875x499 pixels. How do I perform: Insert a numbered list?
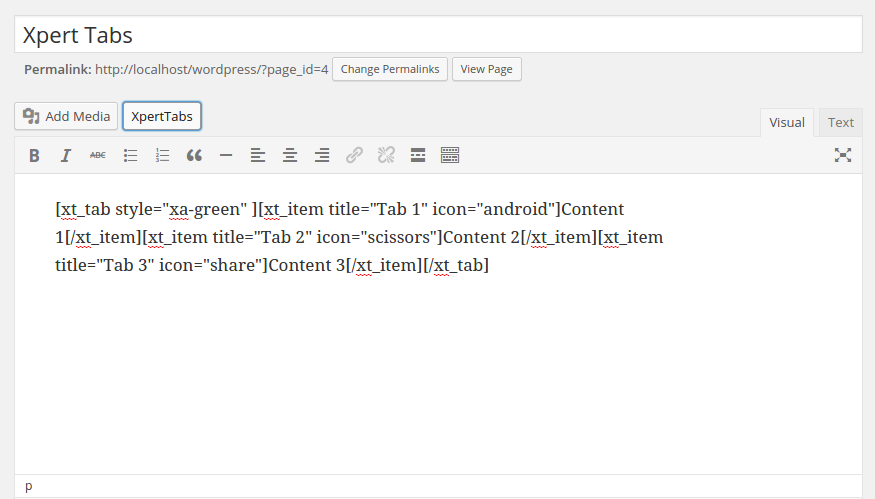(x=162, y=155)
